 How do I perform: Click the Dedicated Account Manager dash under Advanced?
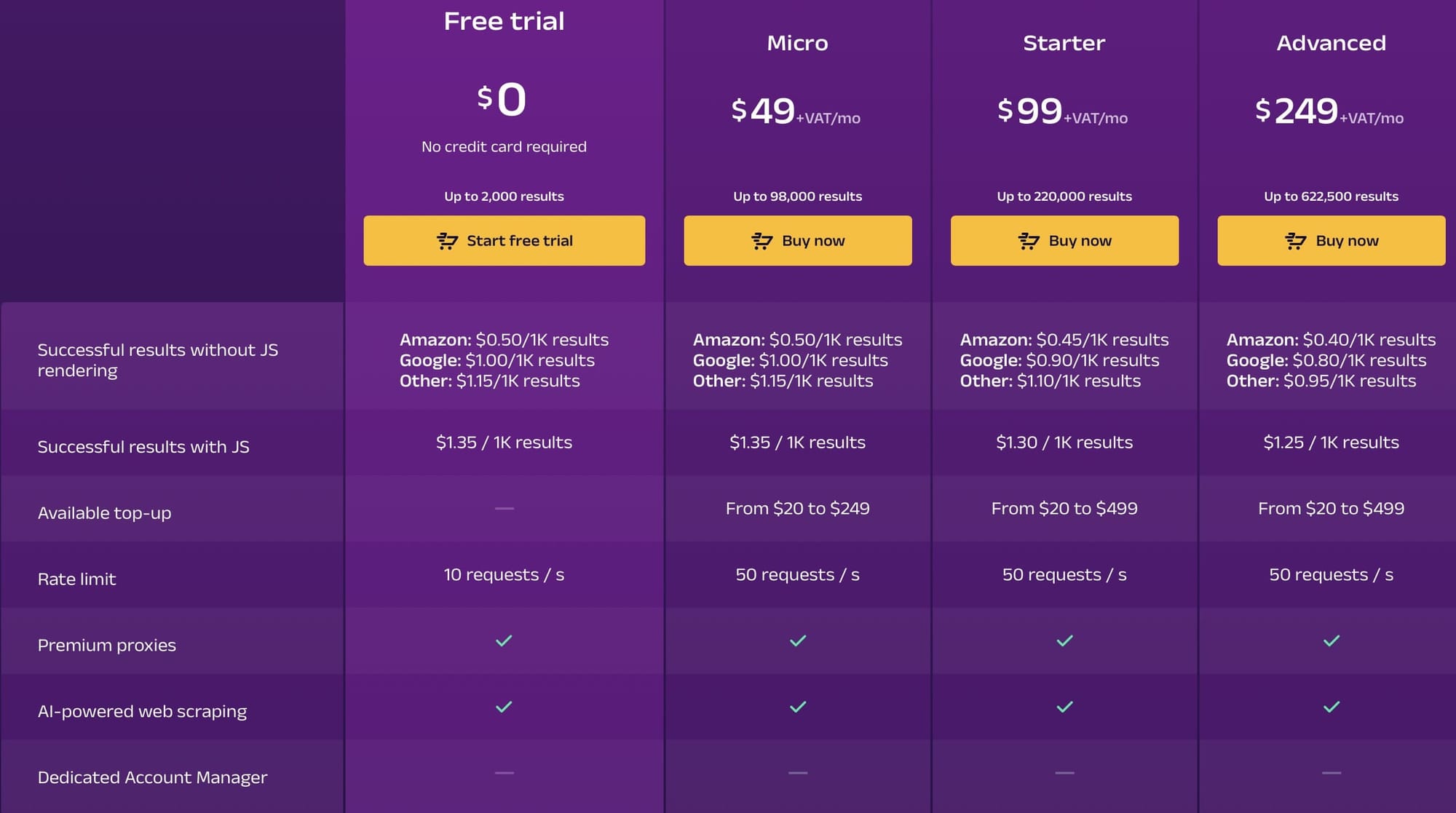[1331, 773]
